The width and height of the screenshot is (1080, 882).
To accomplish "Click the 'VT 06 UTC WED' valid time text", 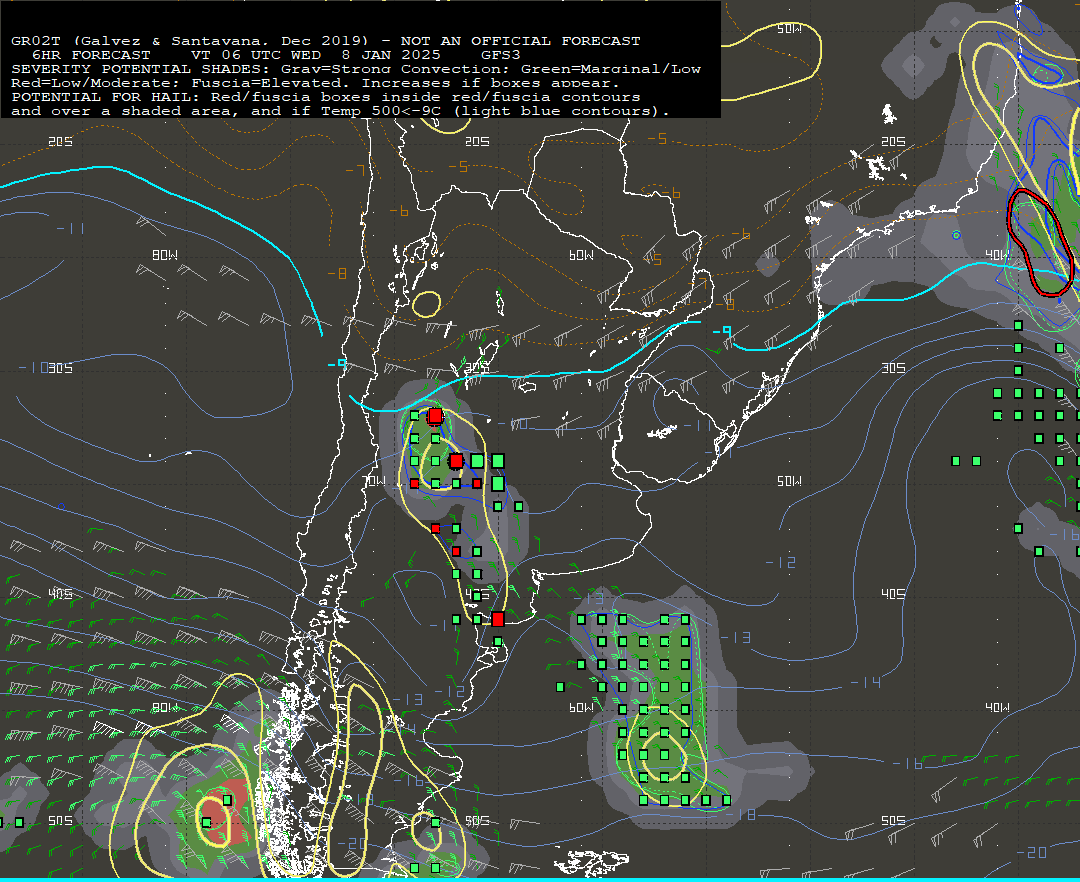I will (256, 54).
